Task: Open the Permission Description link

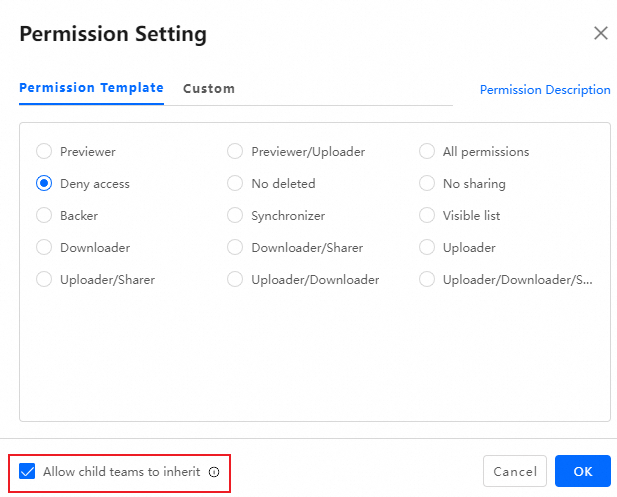Action: (545, 90)
